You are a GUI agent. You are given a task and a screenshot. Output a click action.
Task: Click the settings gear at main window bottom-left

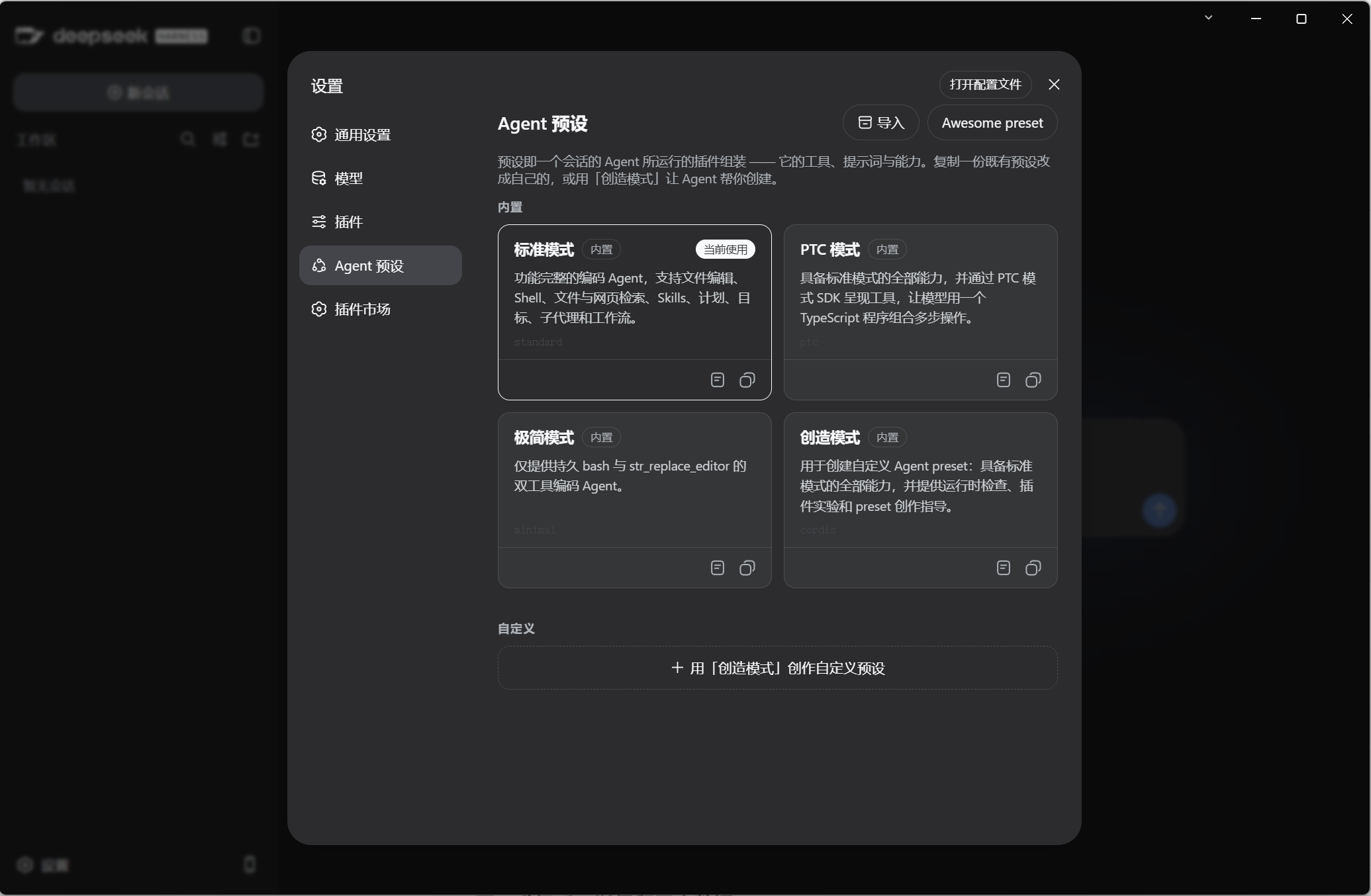[x=25, y=865]
